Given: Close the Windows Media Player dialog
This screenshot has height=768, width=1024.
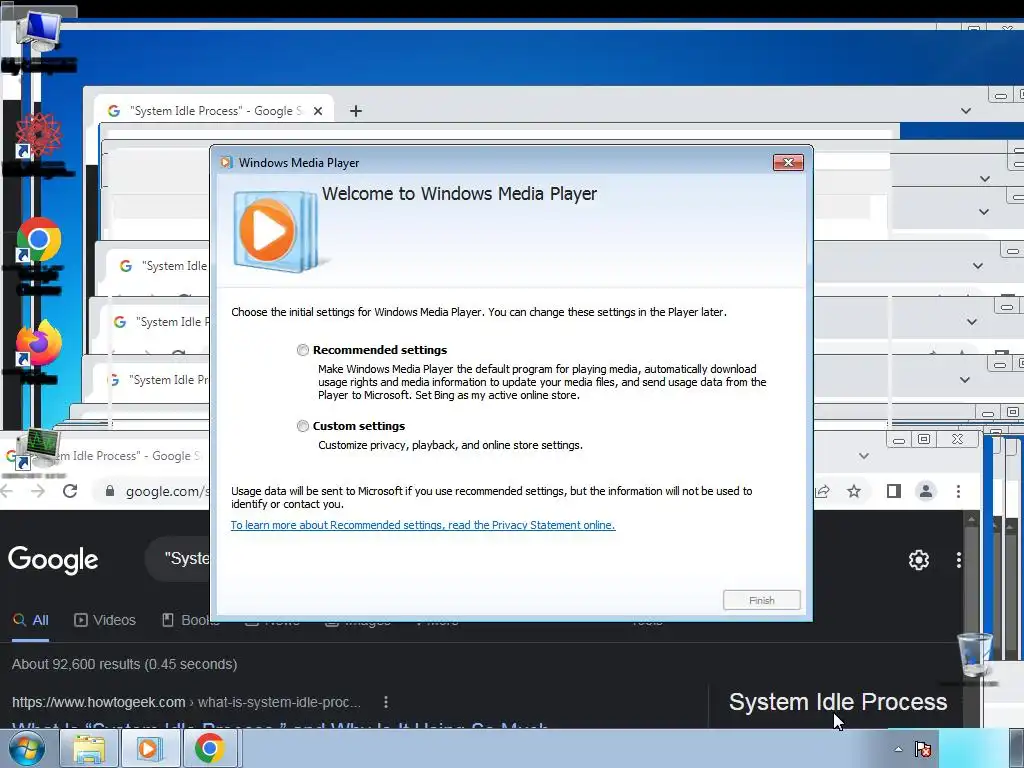Looking at the screenshot, I should point(788,163).
